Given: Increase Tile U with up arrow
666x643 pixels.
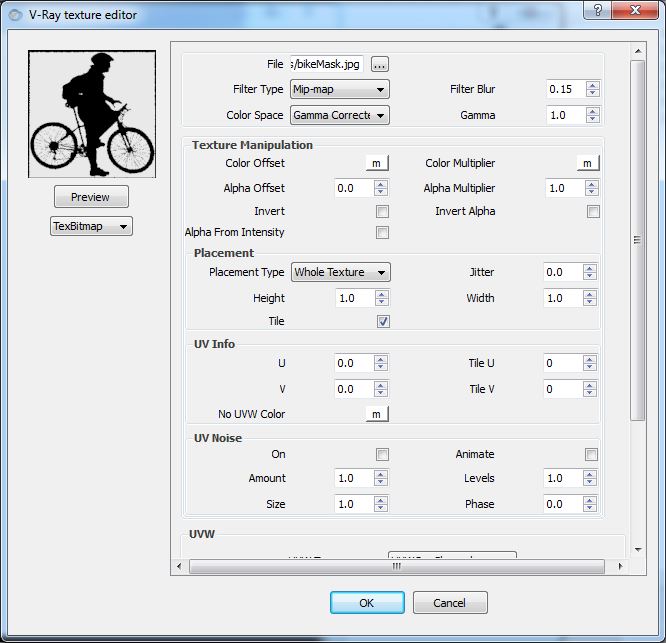Looking at the screenshot, I should tap(590, 359).
